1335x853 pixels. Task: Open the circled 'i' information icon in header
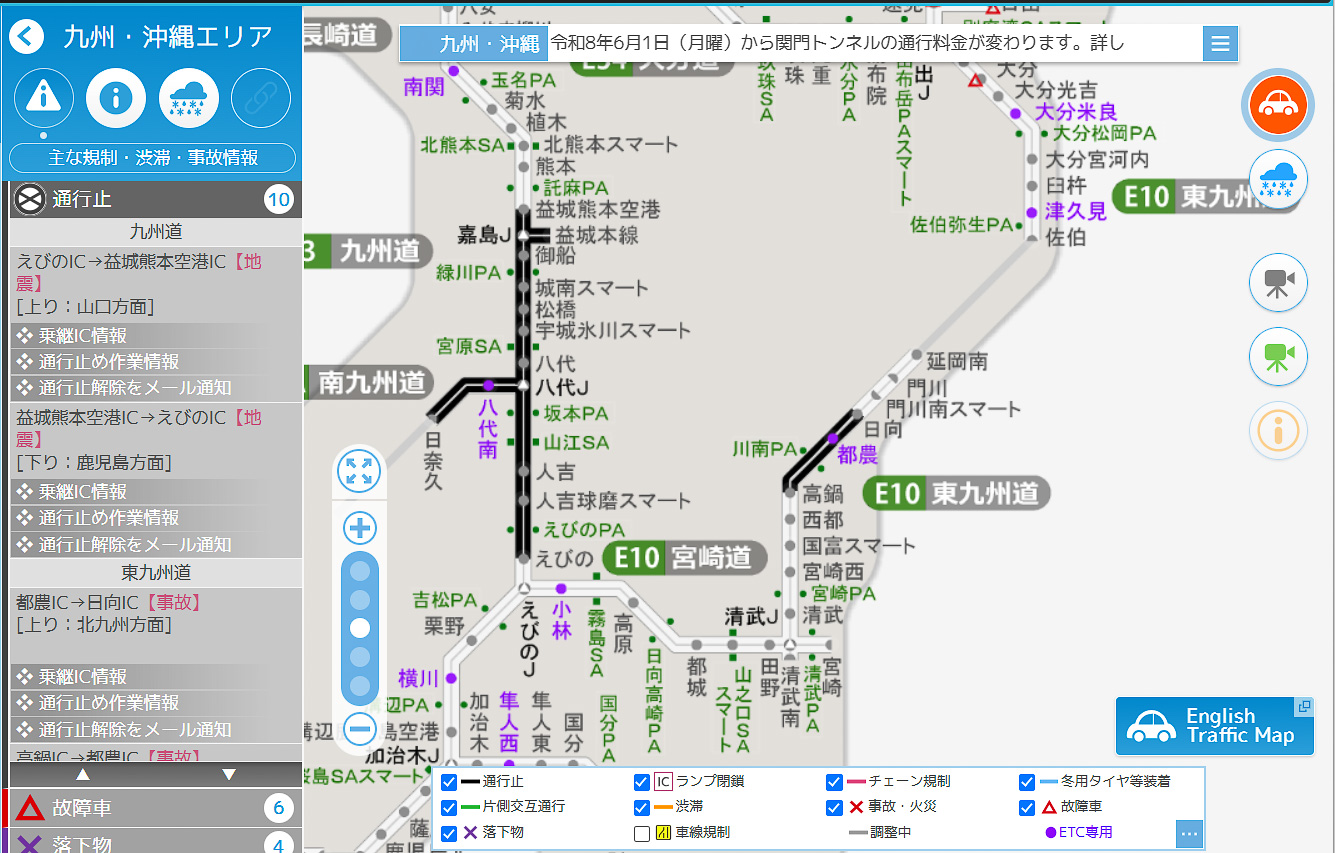point(116,98)
